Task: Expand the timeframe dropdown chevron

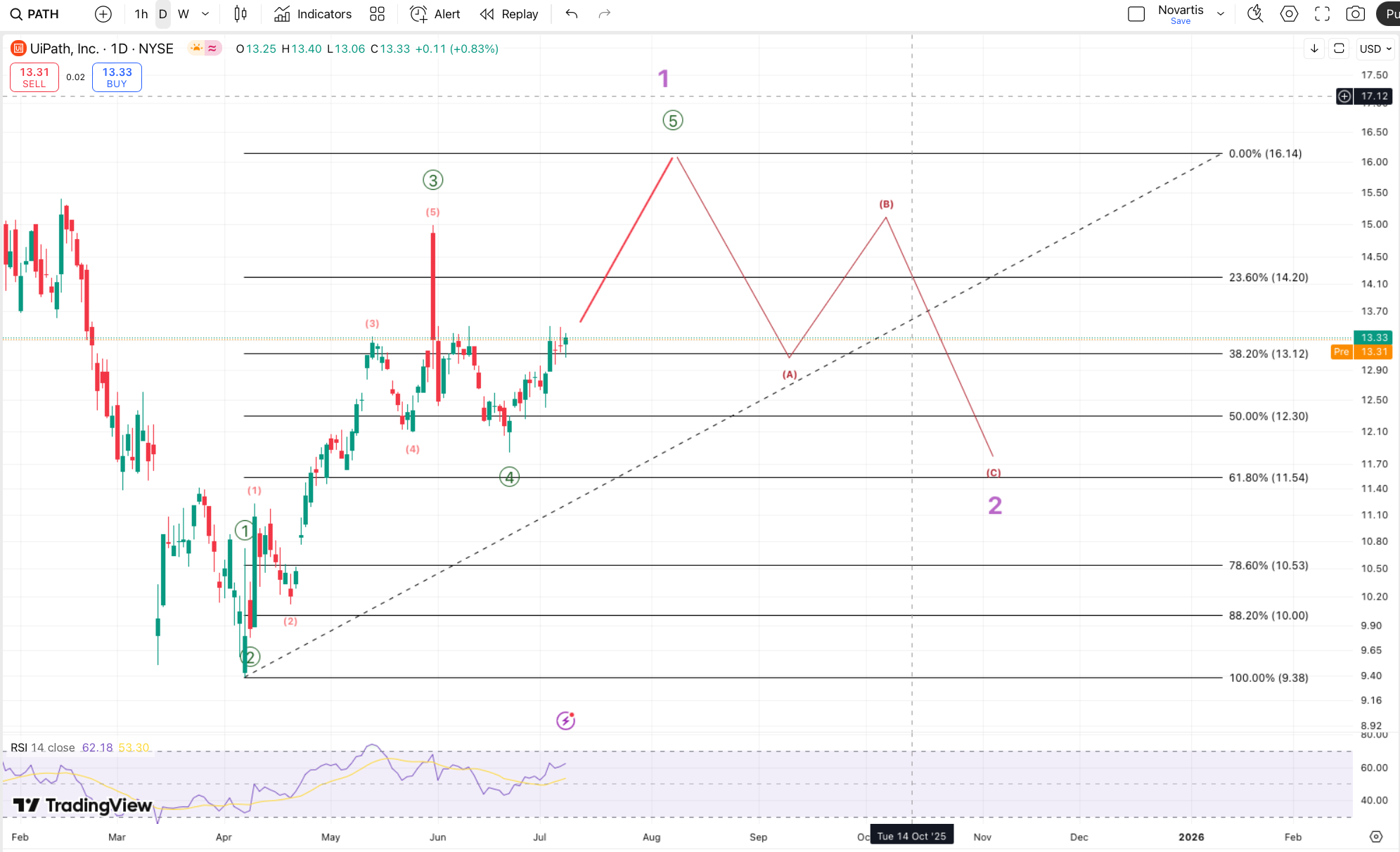Action: coord(205,14)
